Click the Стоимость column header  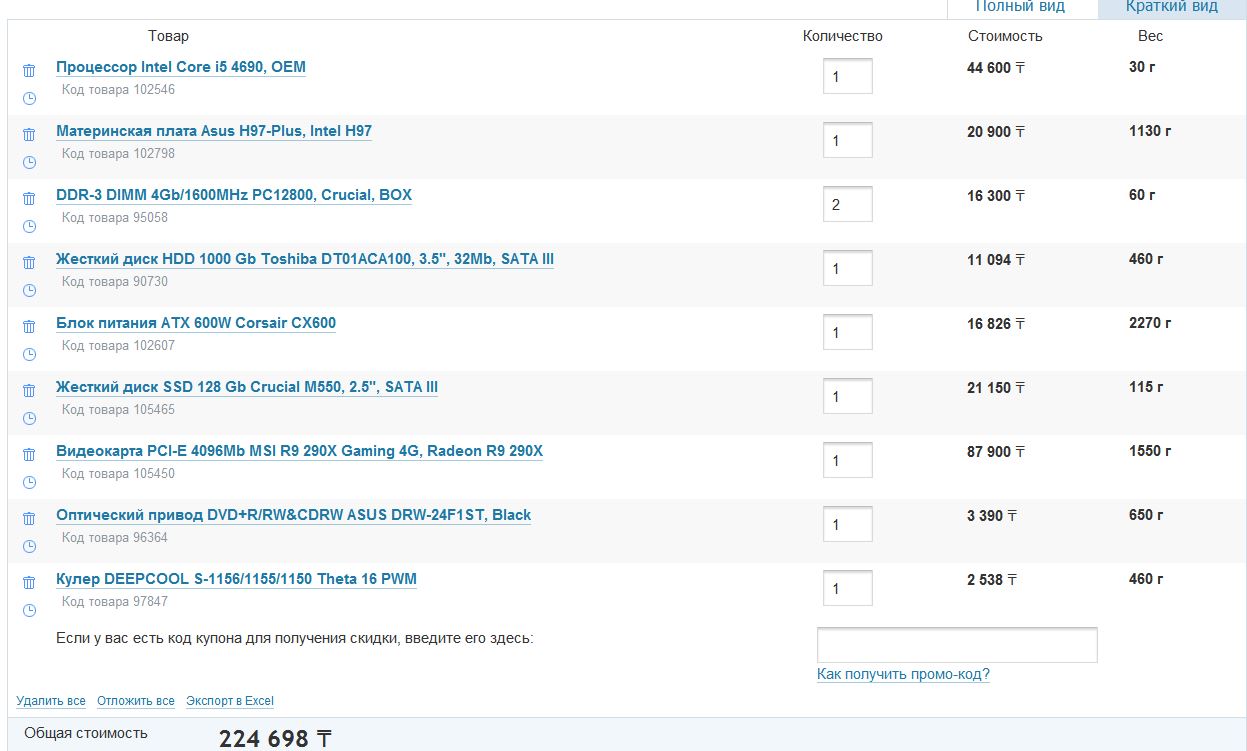click(1005, 36)
